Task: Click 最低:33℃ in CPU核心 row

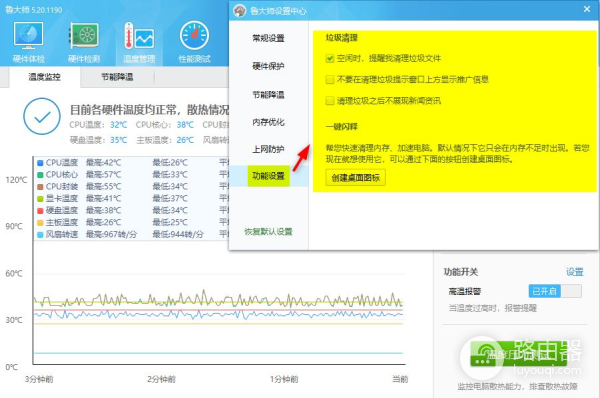Action: click(x=170, y=175)
